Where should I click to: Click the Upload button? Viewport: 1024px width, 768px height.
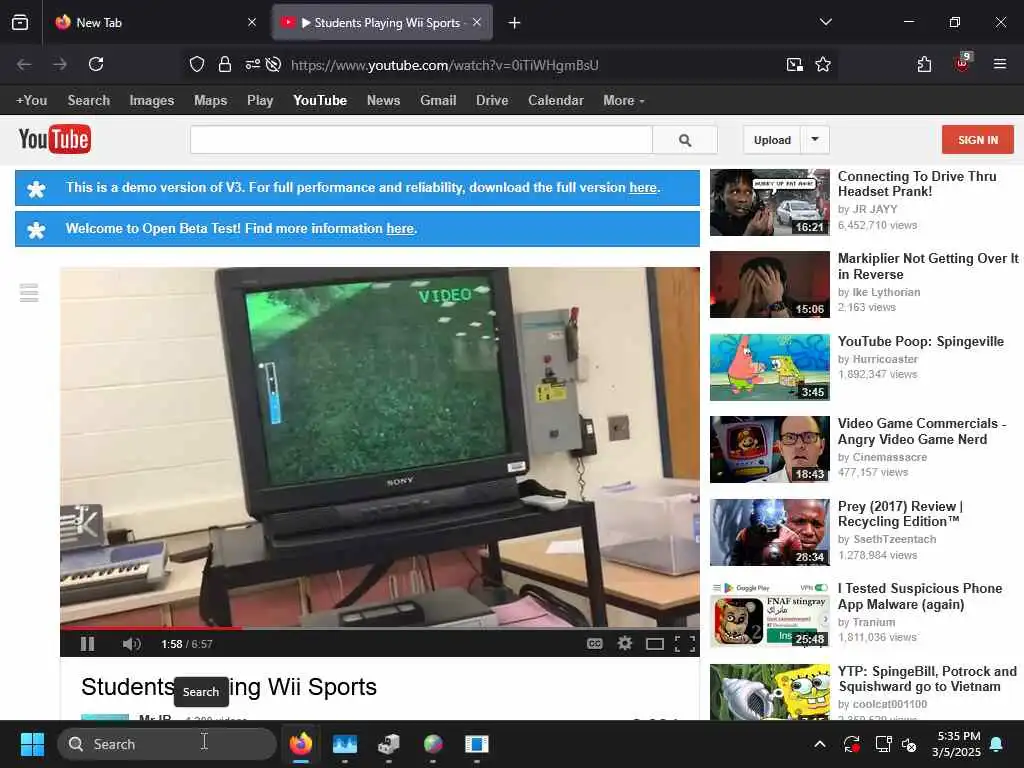click(x=772, y=140)
